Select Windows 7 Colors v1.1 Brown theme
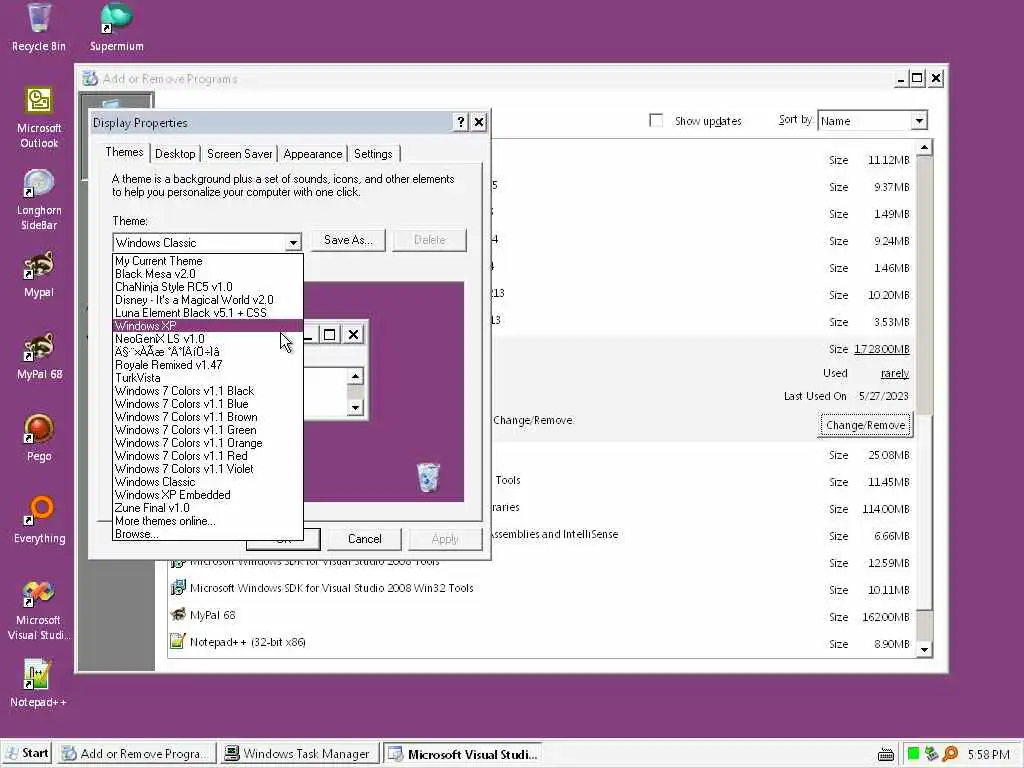The height and width of the screenshot is (768, 1024). click(208, 417)
